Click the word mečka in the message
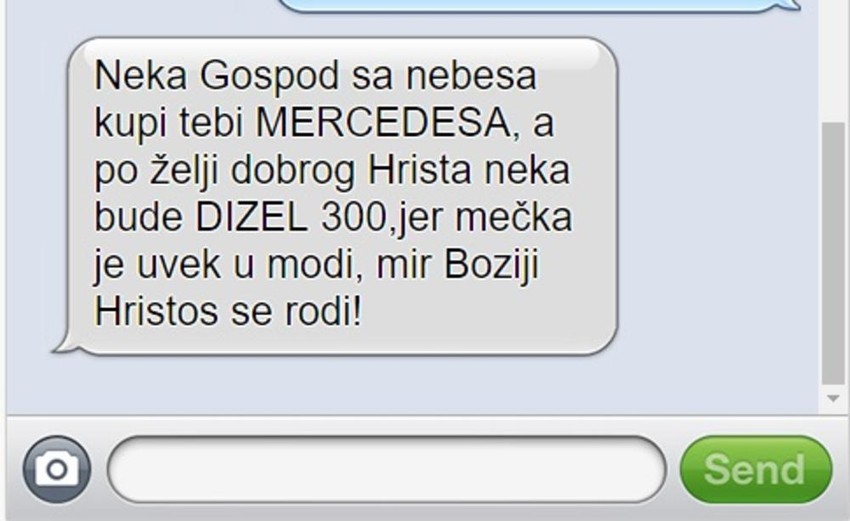 tap(513, 218)
